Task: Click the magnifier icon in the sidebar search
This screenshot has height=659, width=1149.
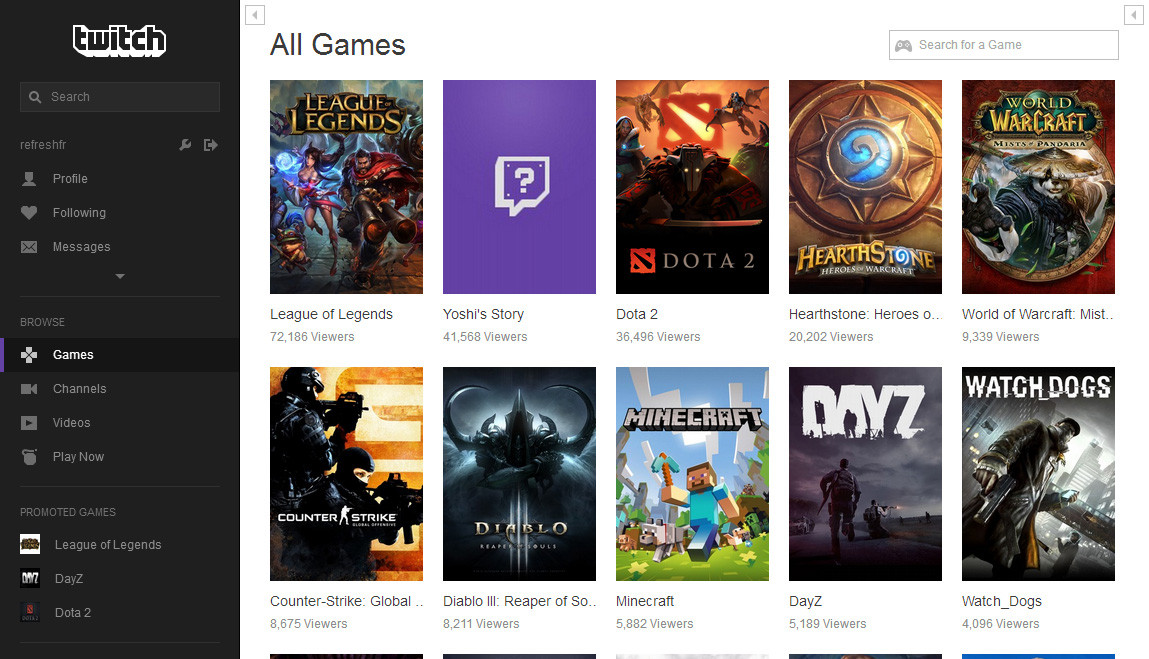Action: pyautogui.click(x=37, y=96)
